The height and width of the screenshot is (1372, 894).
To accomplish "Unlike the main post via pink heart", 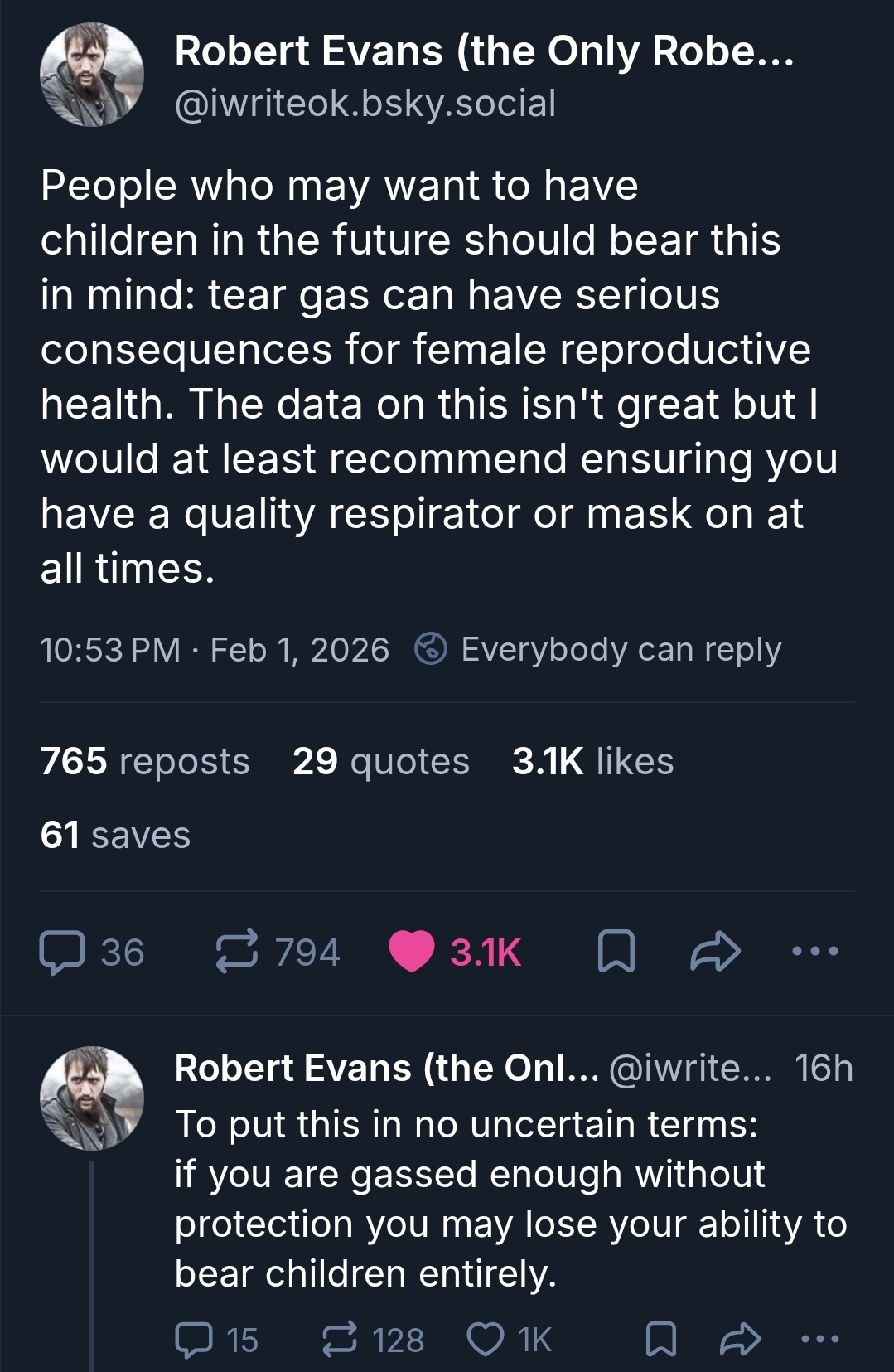I will click(412, 952).
